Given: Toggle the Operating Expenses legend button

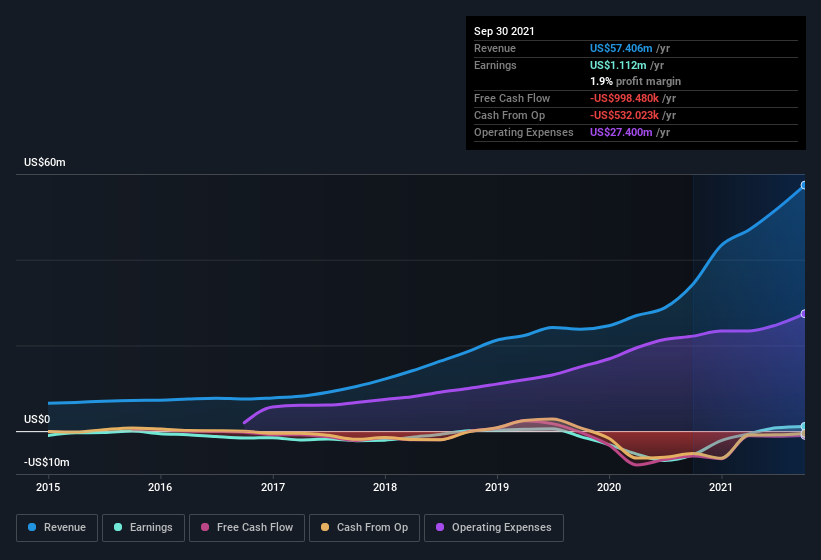Looking at the screenshot, I should pyautogui.click(x=494, y=528).
